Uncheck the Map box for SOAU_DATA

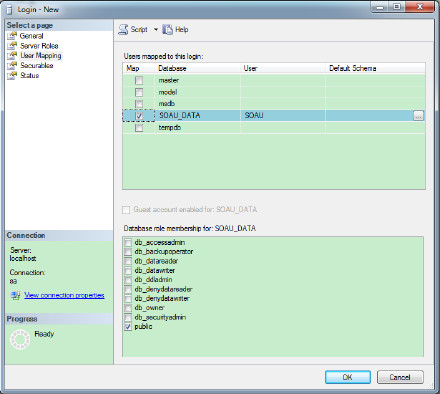[x=139, y=116]
